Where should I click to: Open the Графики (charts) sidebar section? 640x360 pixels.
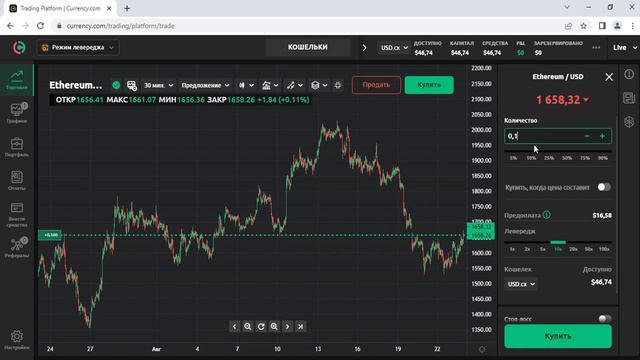[17, 113]
